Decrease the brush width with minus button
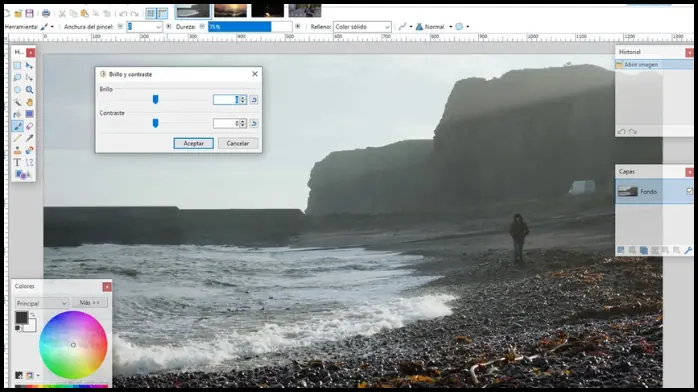Image resolution: width=698 pixels, height=392 pixels. [120, 27]
